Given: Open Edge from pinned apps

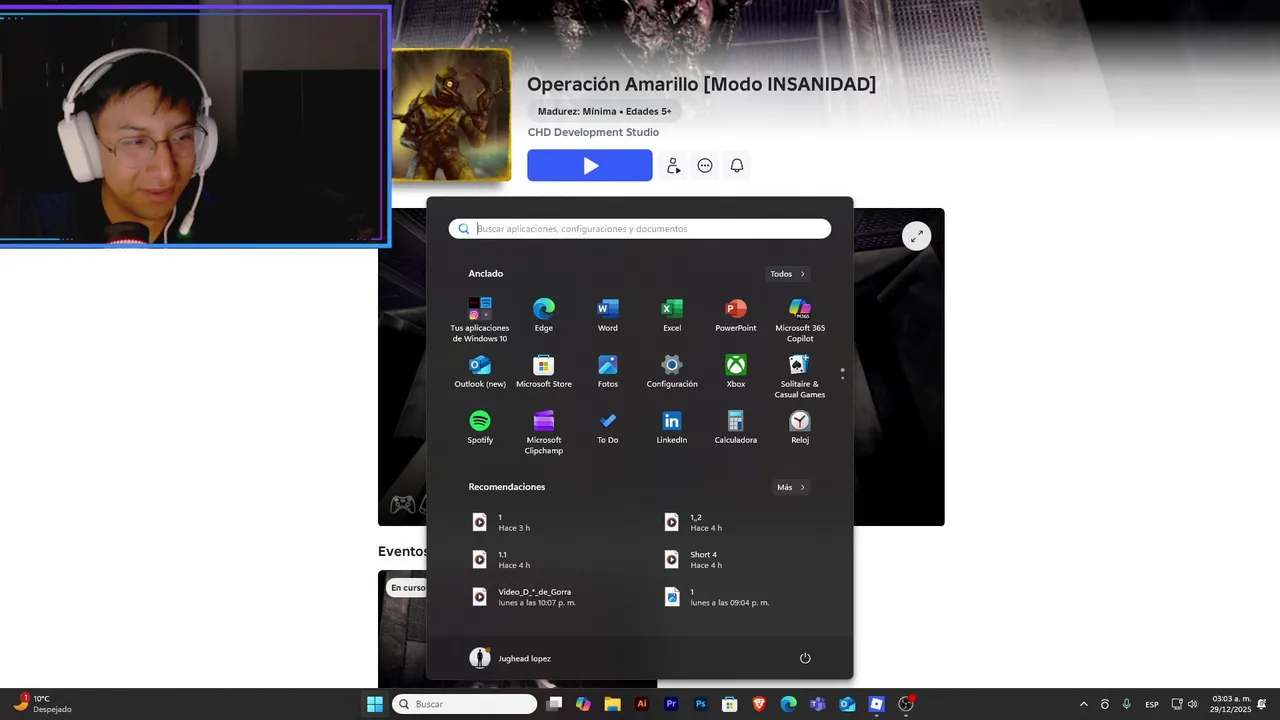Looking at the screenshot, I should (x=543, y=315).
